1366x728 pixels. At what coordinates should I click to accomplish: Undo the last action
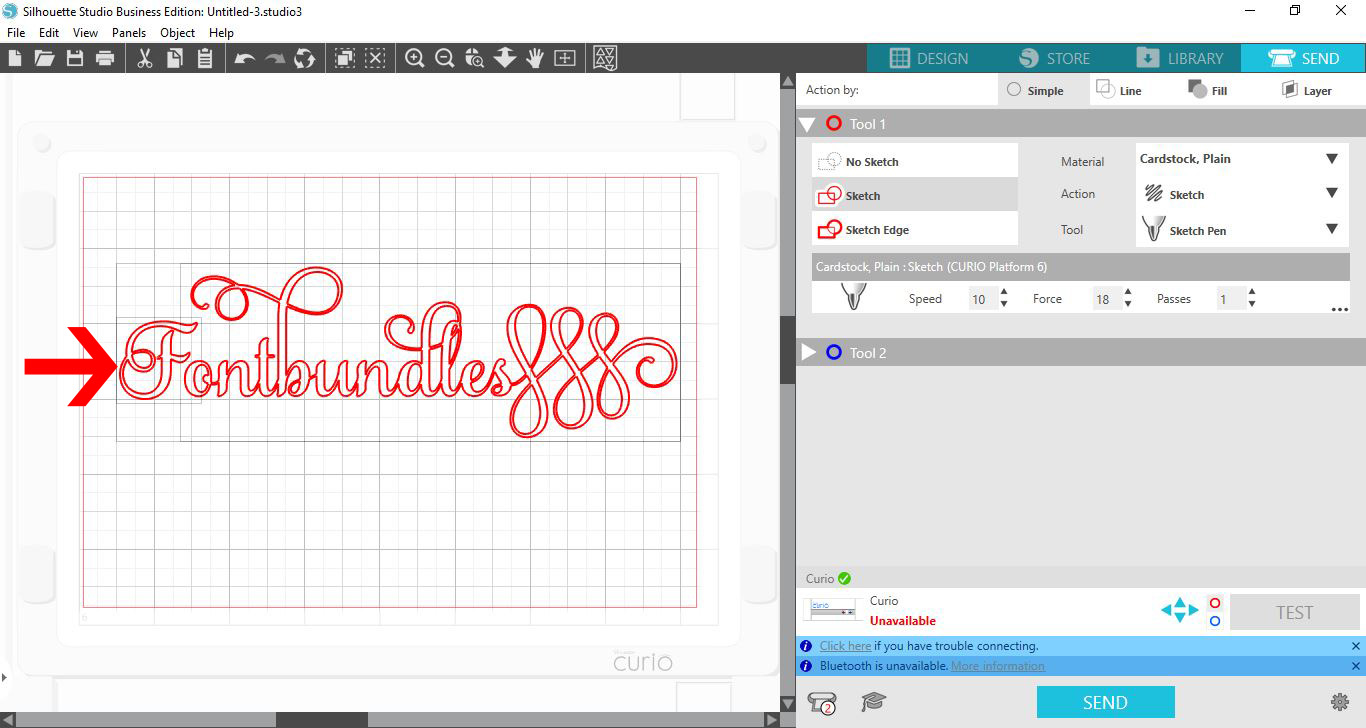point(244,58)
